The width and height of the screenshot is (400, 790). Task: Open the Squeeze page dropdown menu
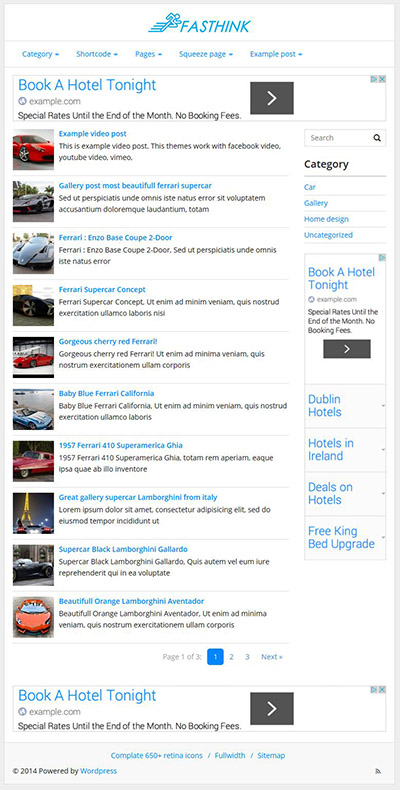(x=206, y=54)
